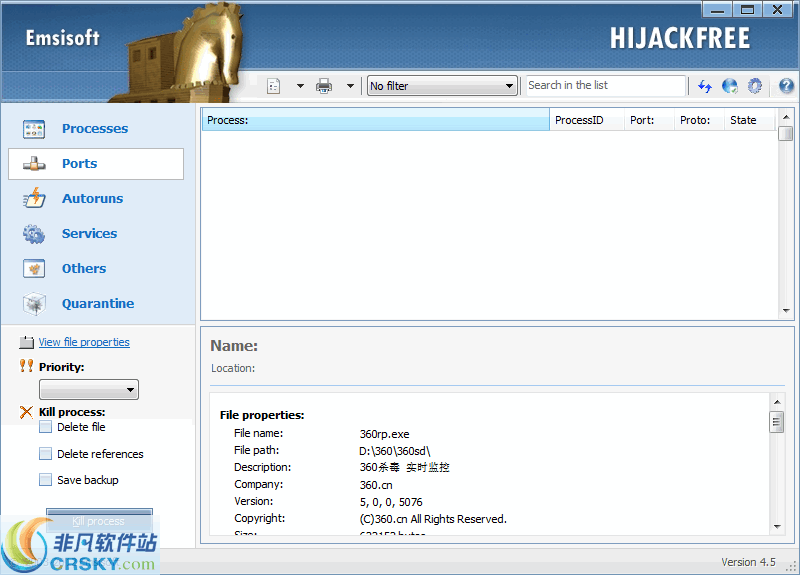Click the icon next to View file properties
The width and height of the screenshot is (800, 575).
27,342
